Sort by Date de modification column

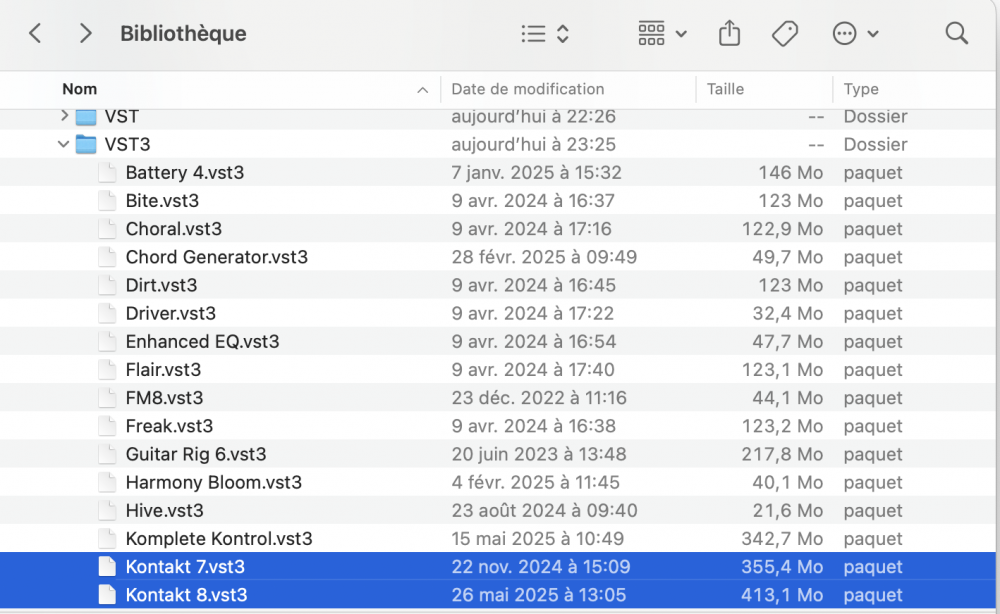point(527,89)
